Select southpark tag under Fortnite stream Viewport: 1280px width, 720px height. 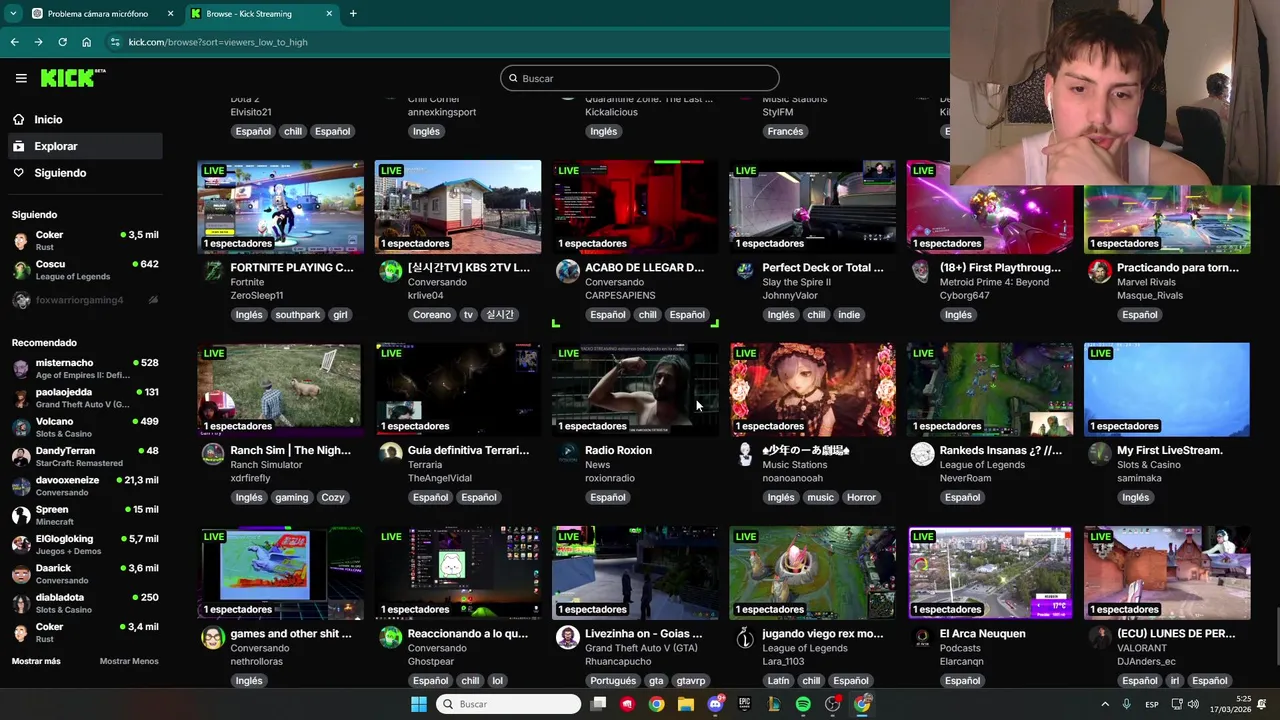click(298, 314)
